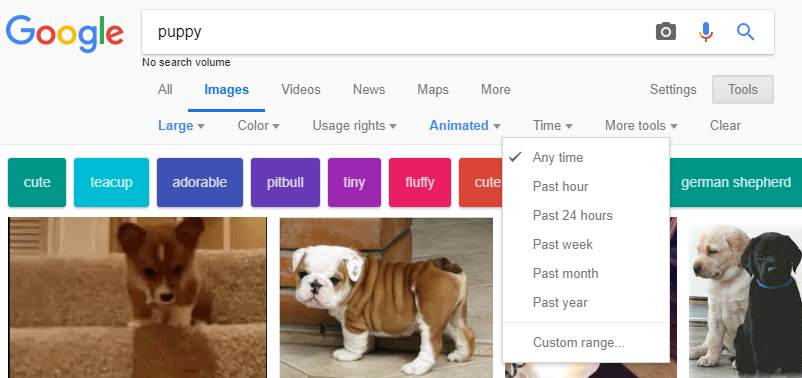Viewport: 802px width, 378px height.
Task: Open Custom range... date picker
Action: 586,342
